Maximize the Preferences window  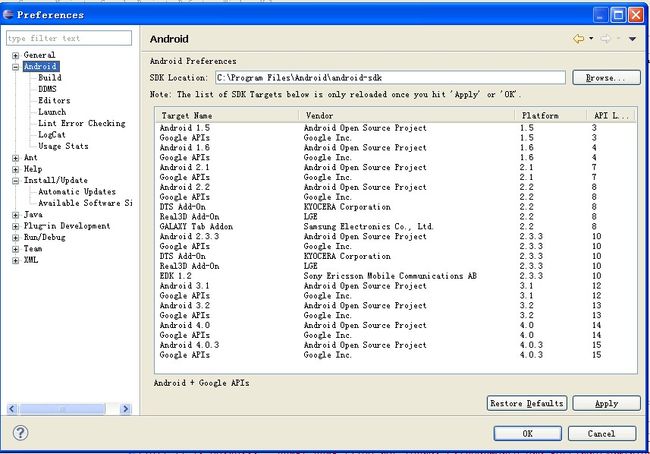tap(618, 15)
